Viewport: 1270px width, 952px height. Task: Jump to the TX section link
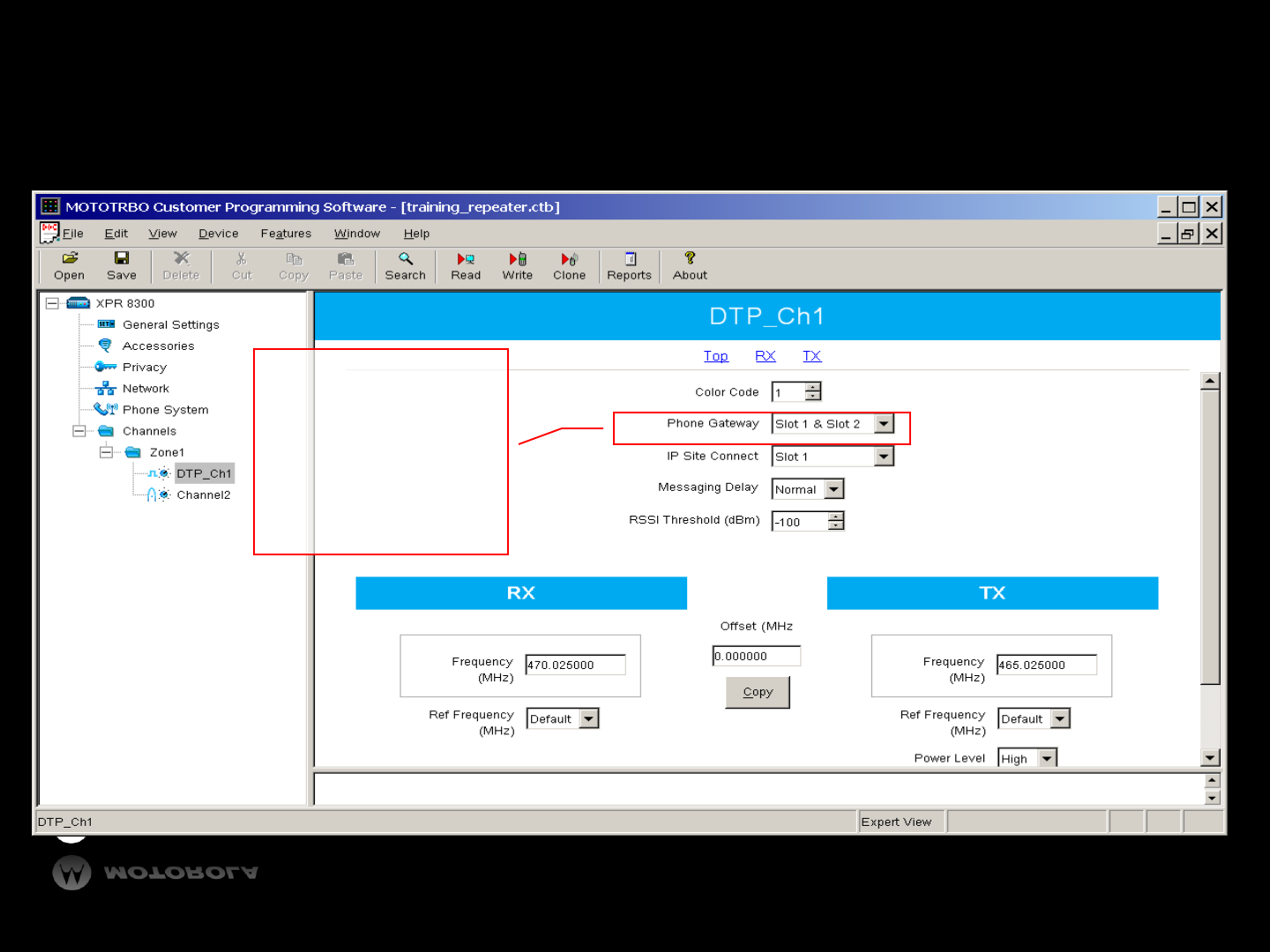pos(811,356)
